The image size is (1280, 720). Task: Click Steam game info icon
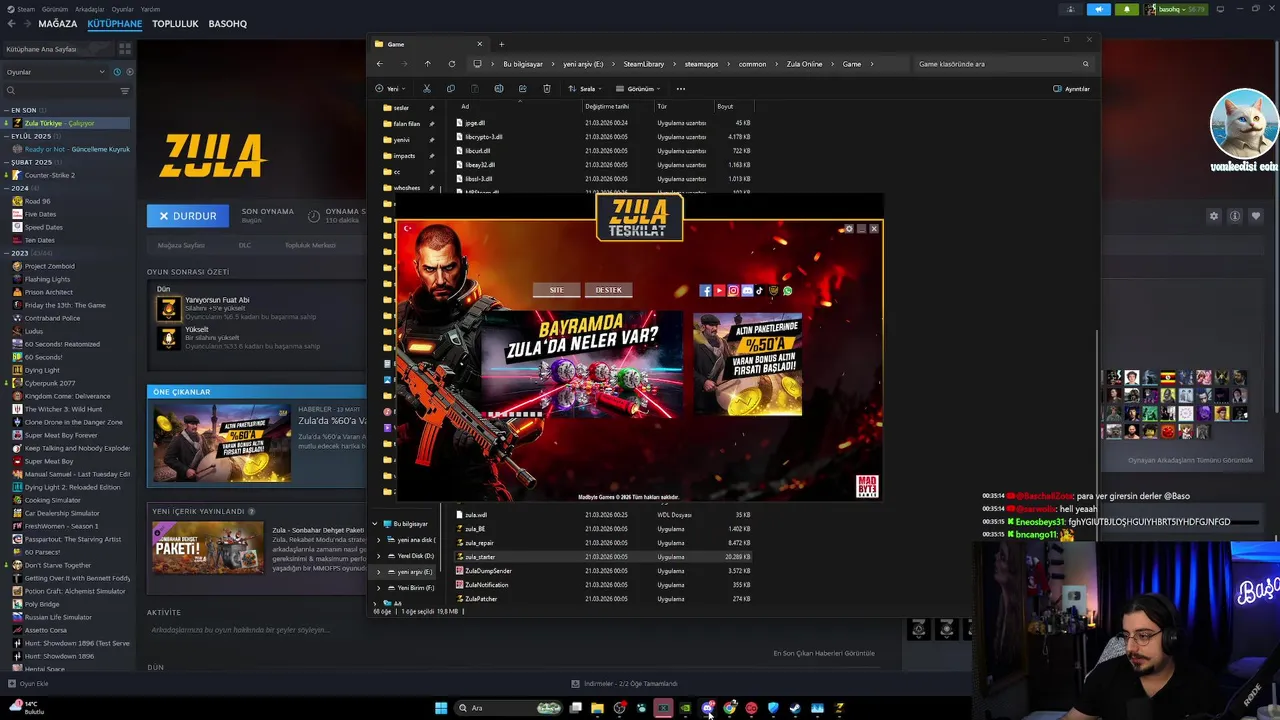tap(1235, 216)
